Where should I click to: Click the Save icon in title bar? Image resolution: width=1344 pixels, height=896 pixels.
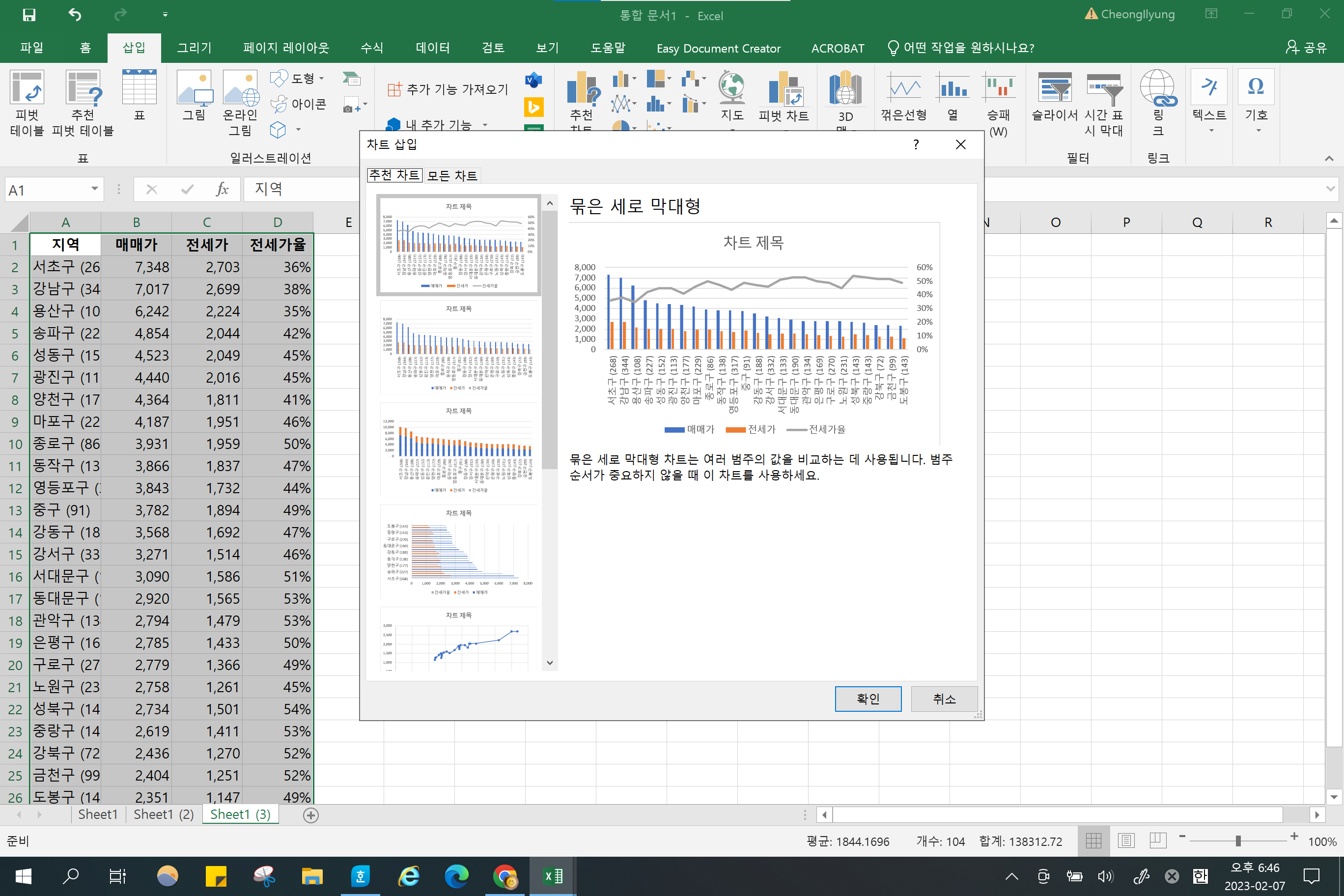click(x=28, y=15)
